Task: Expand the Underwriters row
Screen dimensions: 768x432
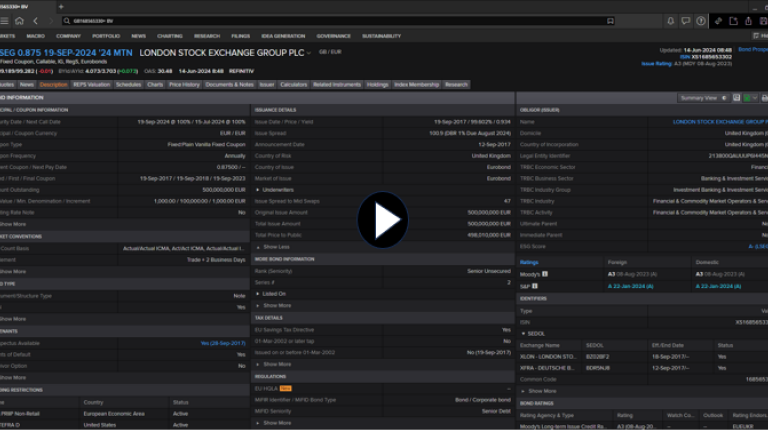Action: tap(280, 189)
